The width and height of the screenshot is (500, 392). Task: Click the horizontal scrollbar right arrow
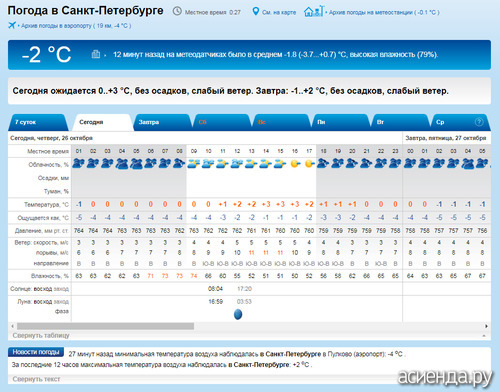pyautogui.click(x=486, y=326)
